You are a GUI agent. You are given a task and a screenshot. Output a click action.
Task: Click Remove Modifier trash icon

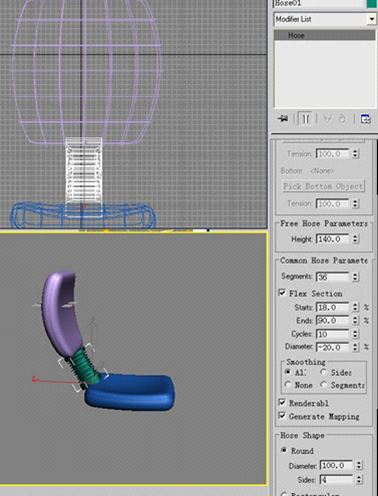coord(342,119)
